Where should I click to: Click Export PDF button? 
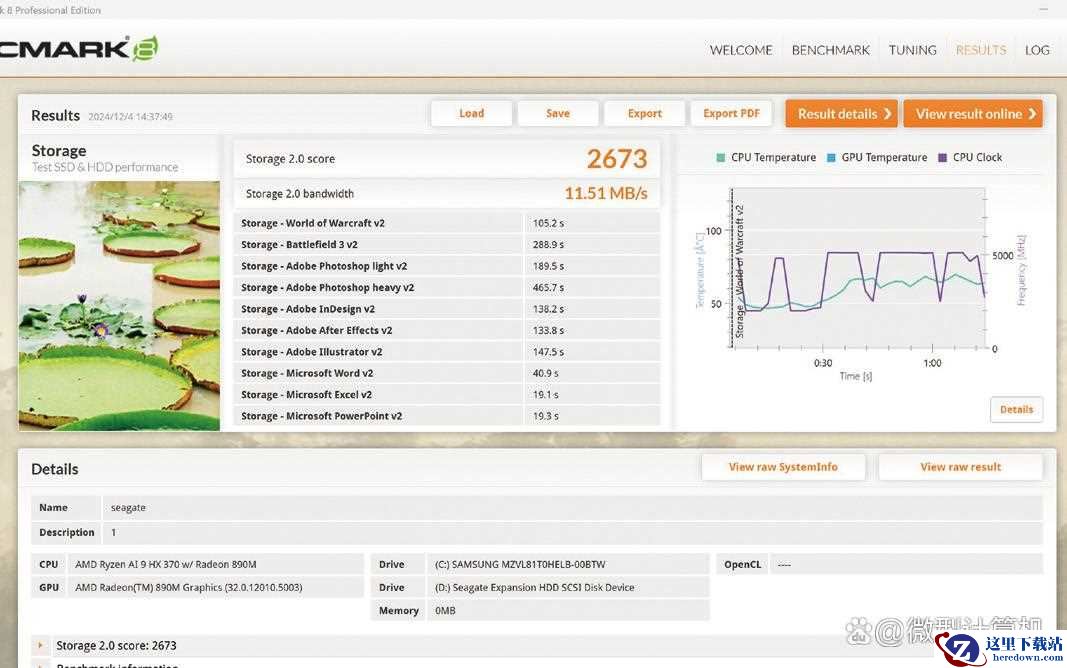732,114
